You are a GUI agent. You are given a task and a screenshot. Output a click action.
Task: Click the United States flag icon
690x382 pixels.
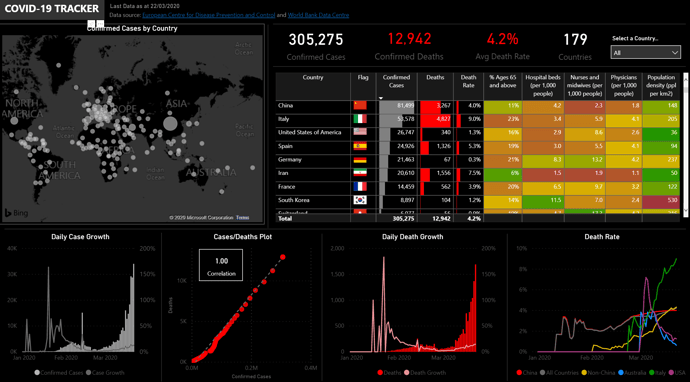360,132
